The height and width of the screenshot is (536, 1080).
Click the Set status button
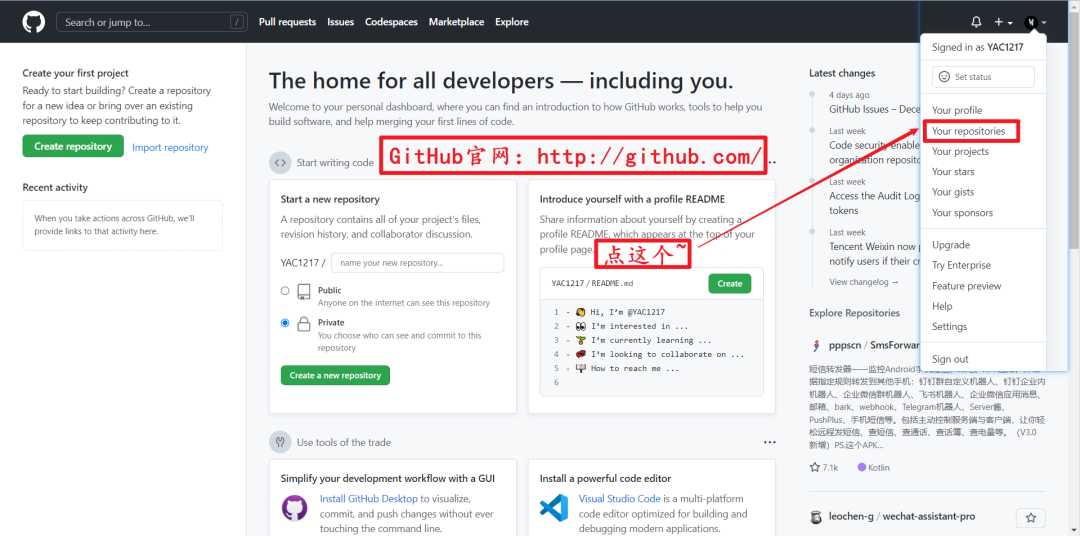click(x=983, y=76)
